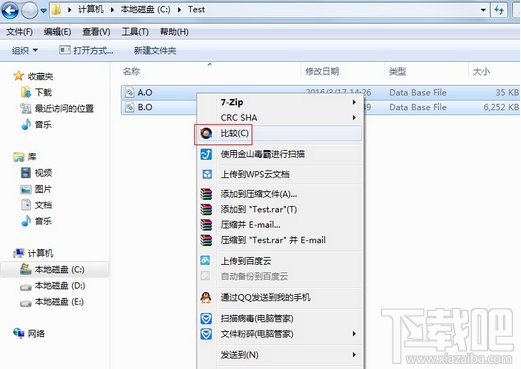Open the recent locations dropdown arrow
This screenshot has height=369, width=521.
tap(44, 11)
